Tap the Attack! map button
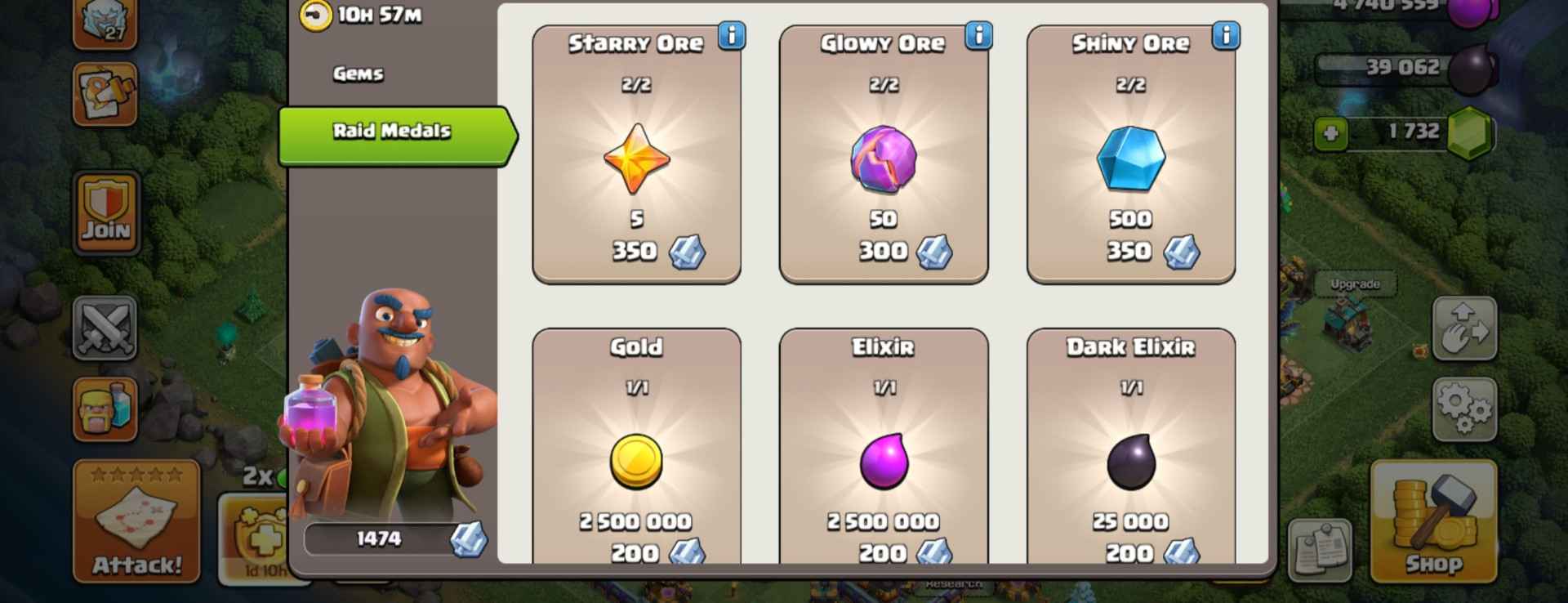The height and width of the screenshot is (603, 1568). [136, 521]
